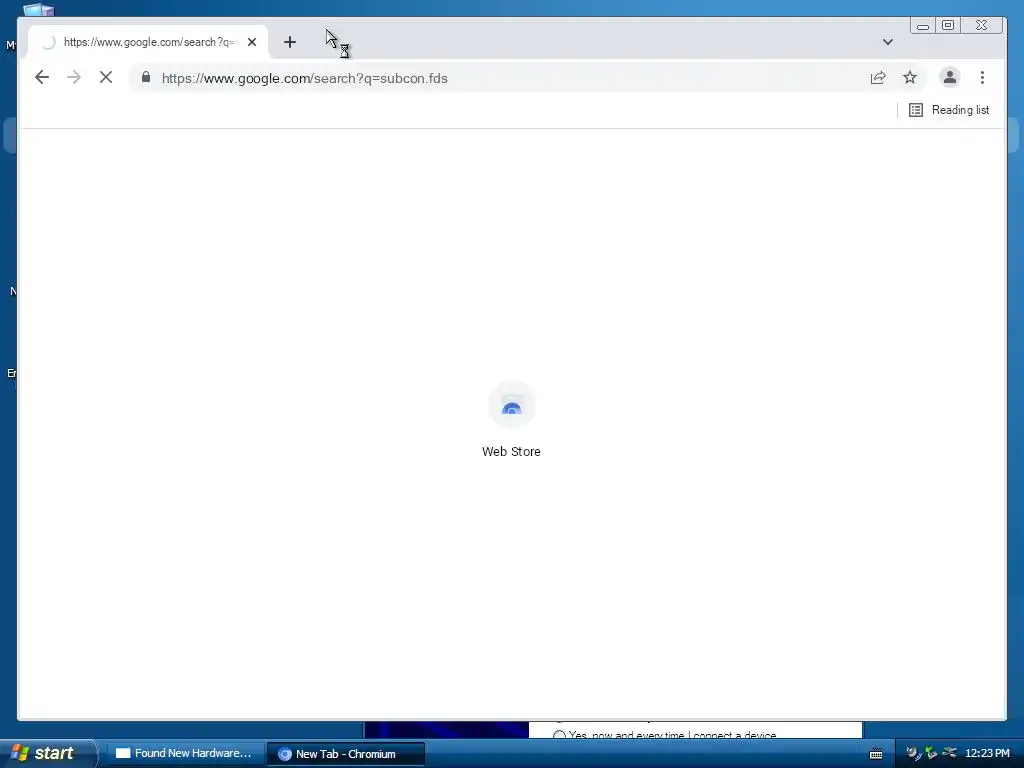
Task: Click the network connection tray icon
Action: (949, 753)
